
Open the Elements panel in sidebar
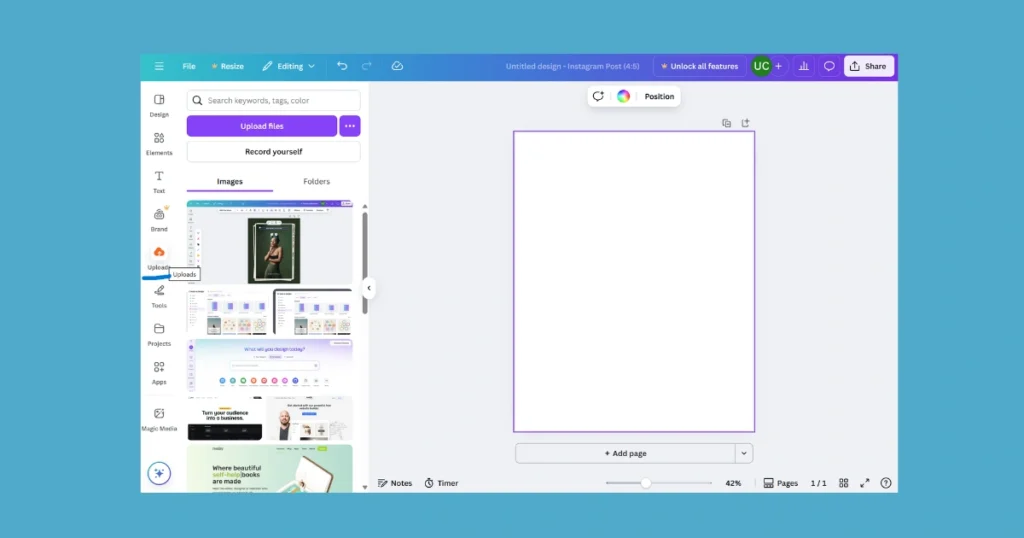click(159, 143)
